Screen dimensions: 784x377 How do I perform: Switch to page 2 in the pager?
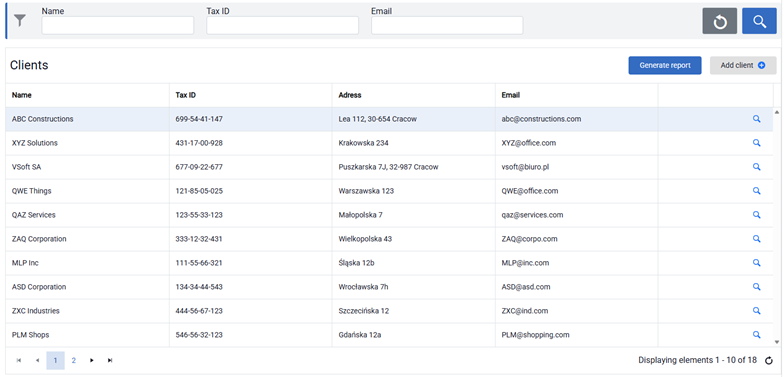click(x=74, y=360)
